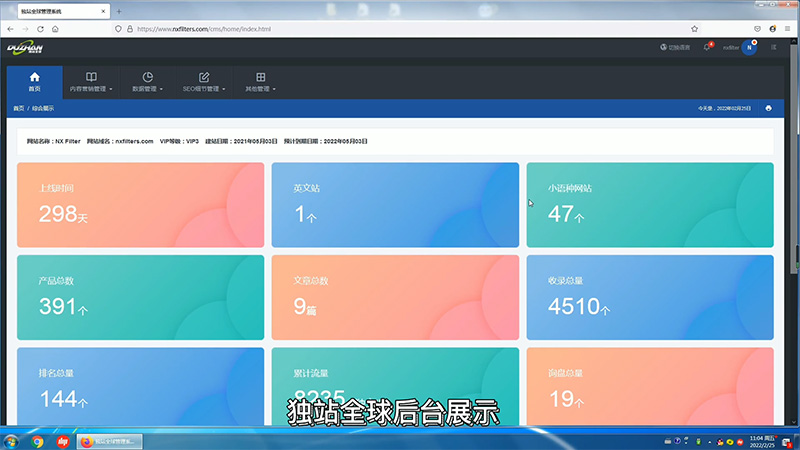Open the blue N user avatar

click(749, 47)
